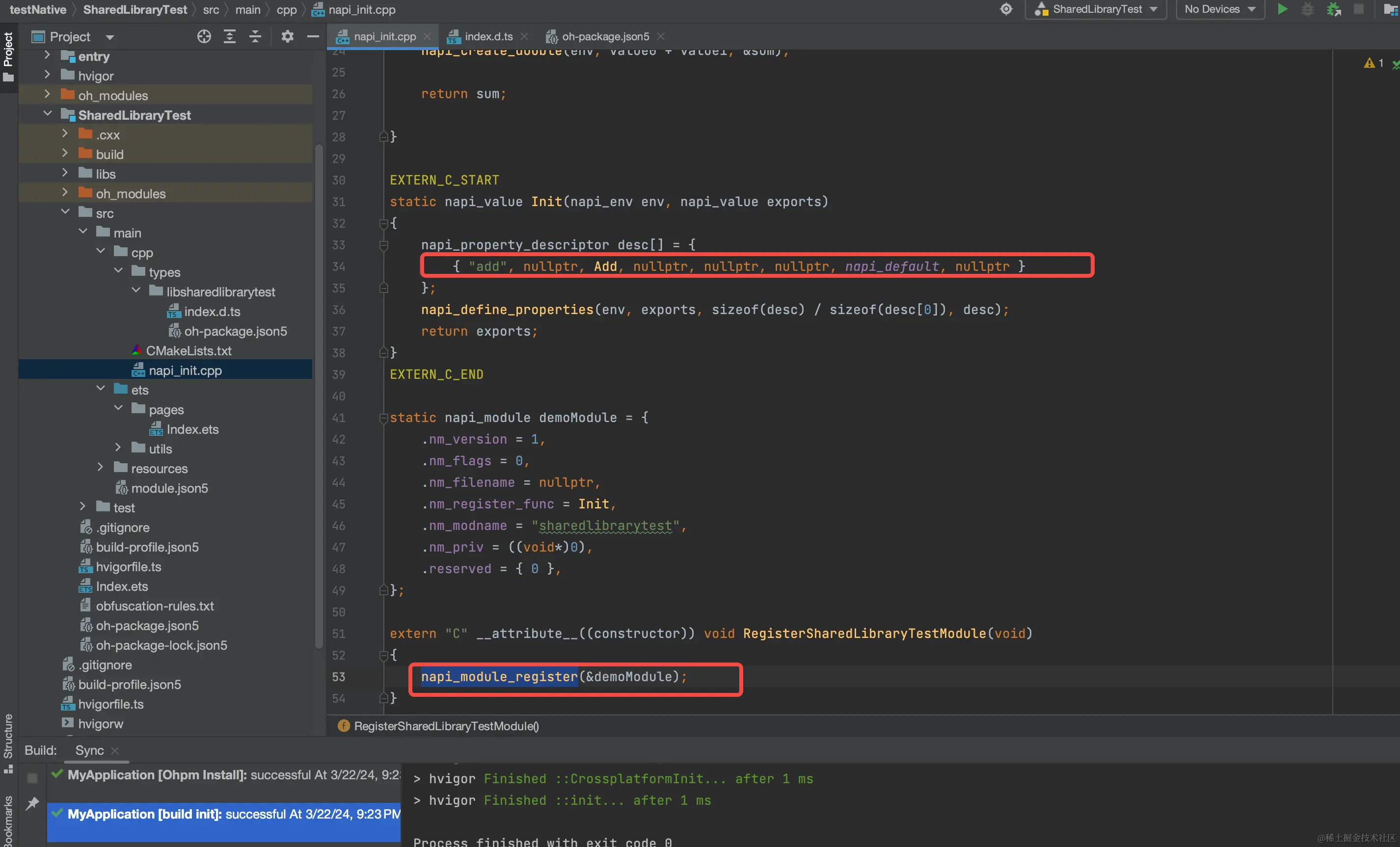
Task: Click the locate file target icon
Action: pos(204,37)
